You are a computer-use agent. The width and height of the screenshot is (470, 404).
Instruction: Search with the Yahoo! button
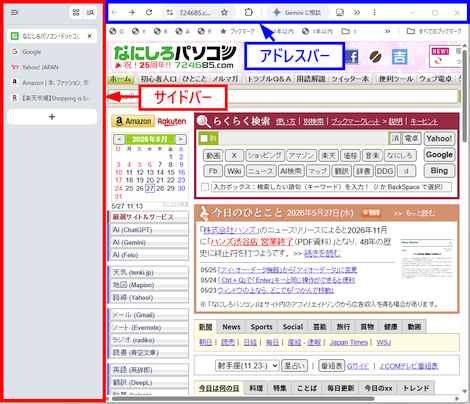coord(439,139)
